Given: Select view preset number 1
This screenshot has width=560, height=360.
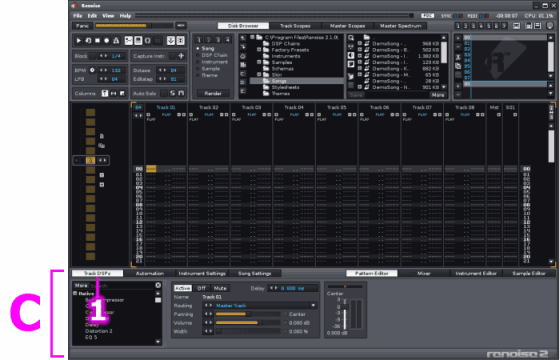Looking at the screenshot, I should (x=458, y=26).
